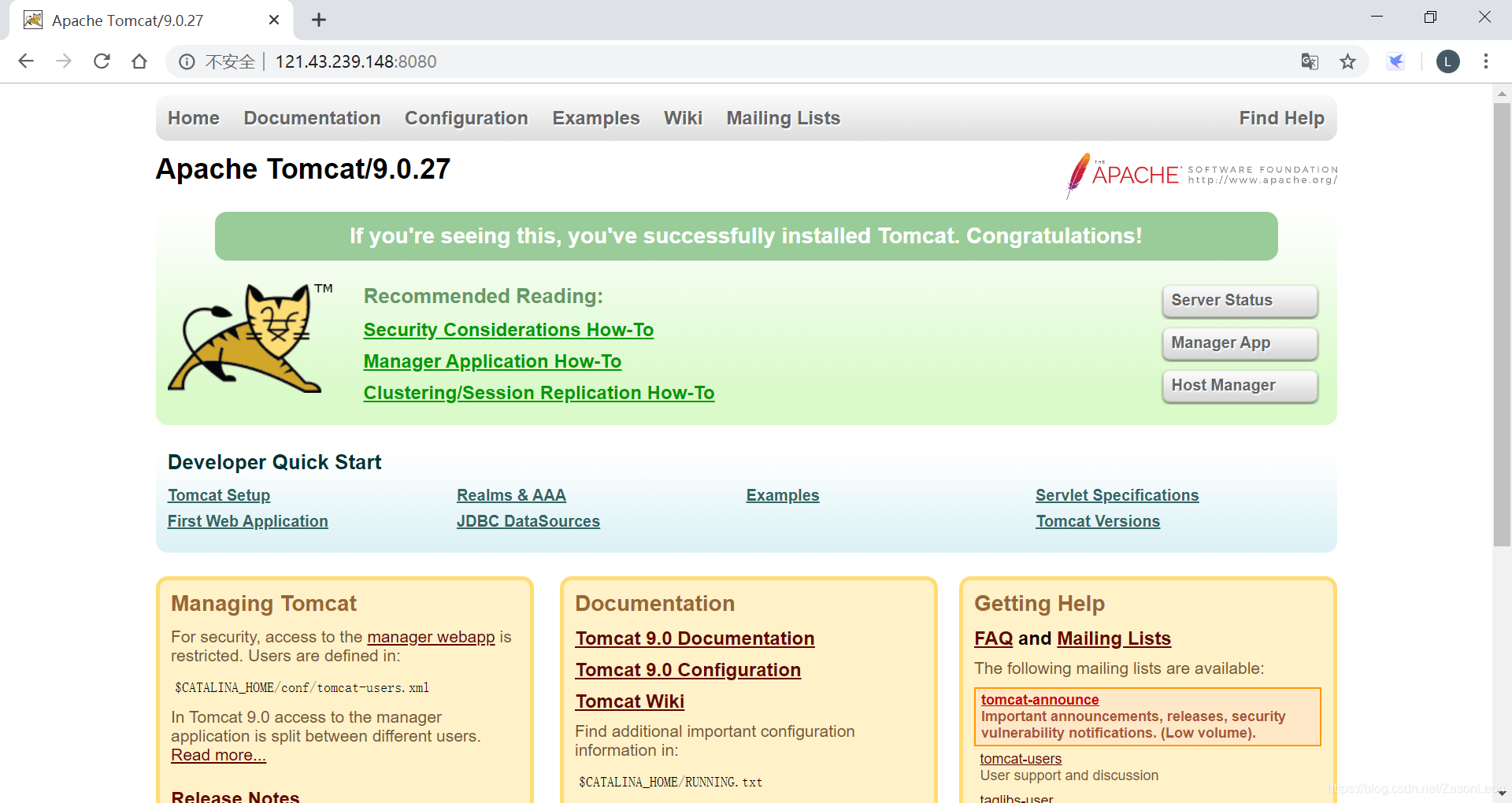Go to Configuration in the nav bar
The image size is (1512, 803).
[x=466, y=118]
